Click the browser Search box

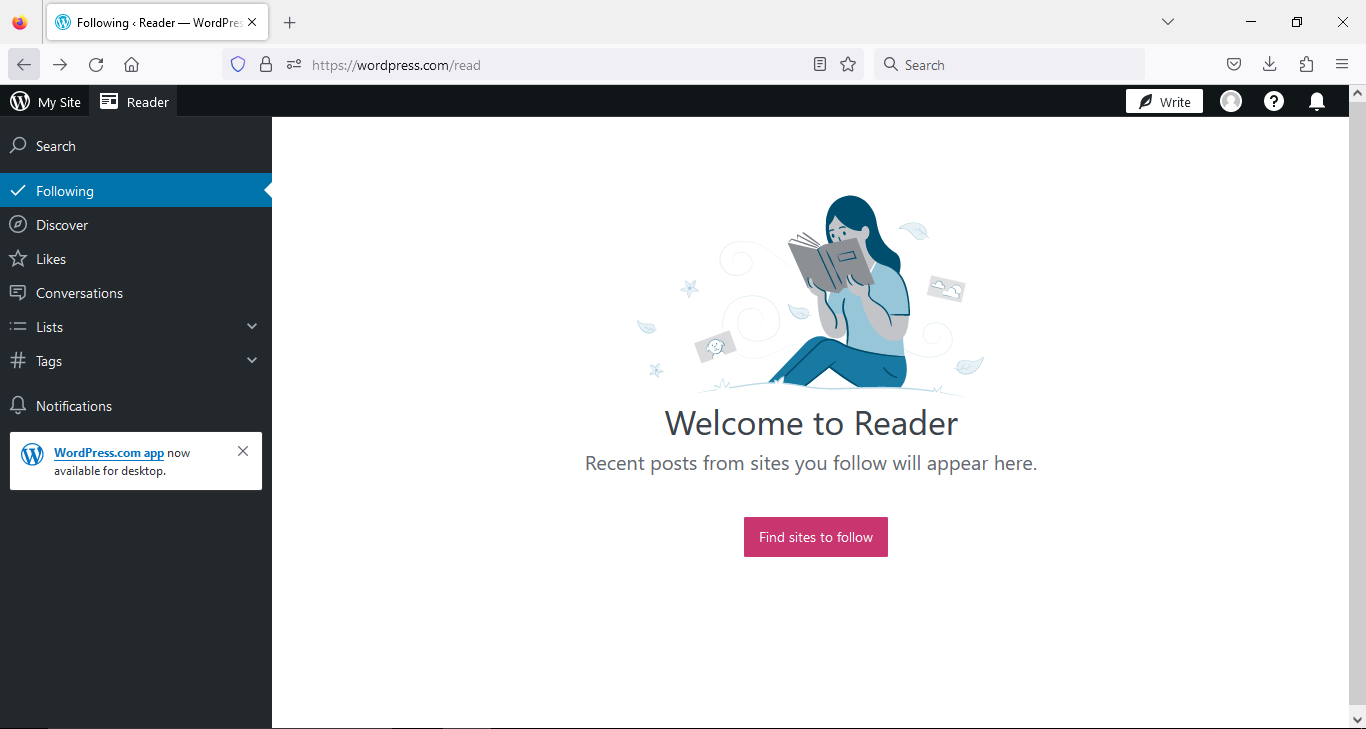(1009, 65)
